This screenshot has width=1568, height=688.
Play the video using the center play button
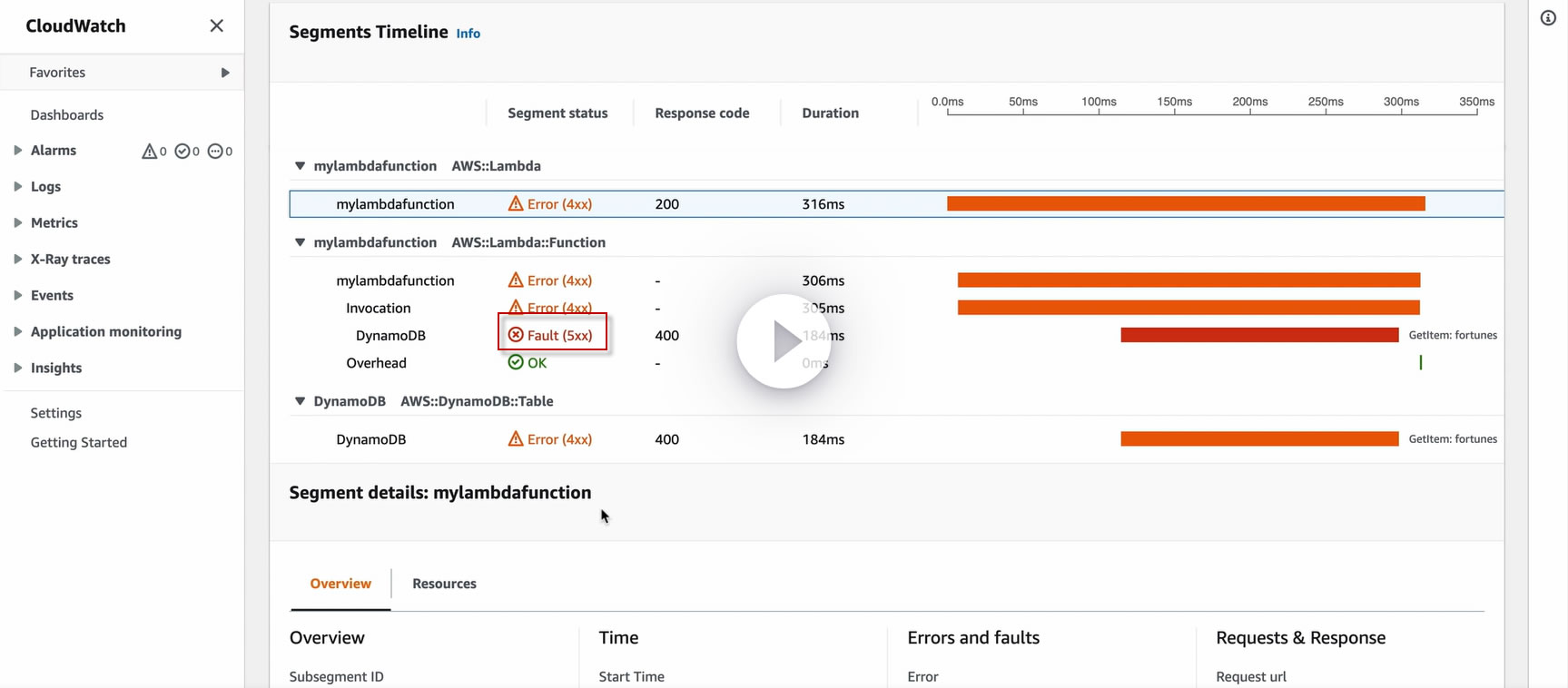(784, 341)
